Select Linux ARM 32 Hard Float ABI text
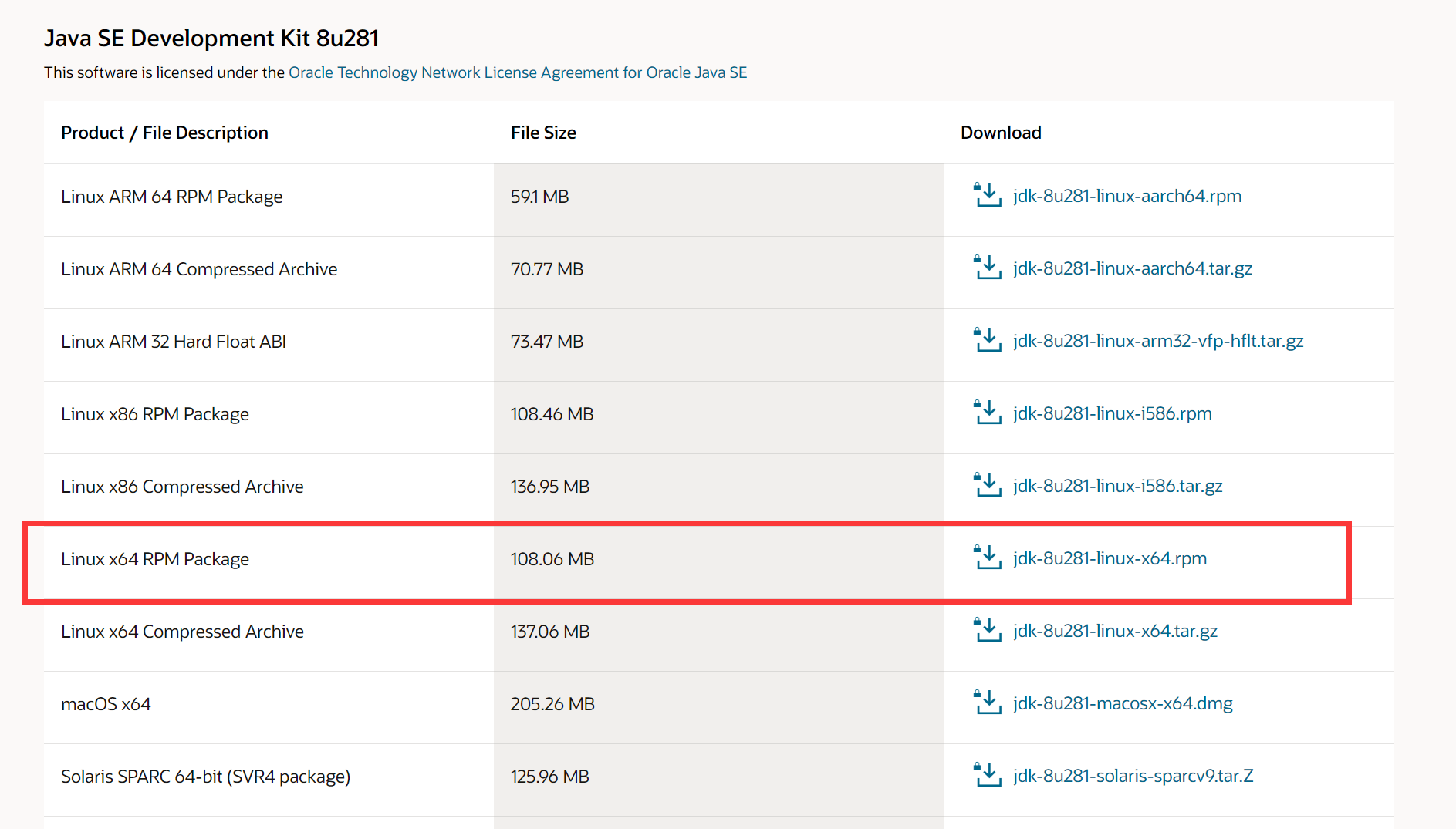Screen dimensions: 1456x829 (x=174, y=342)
